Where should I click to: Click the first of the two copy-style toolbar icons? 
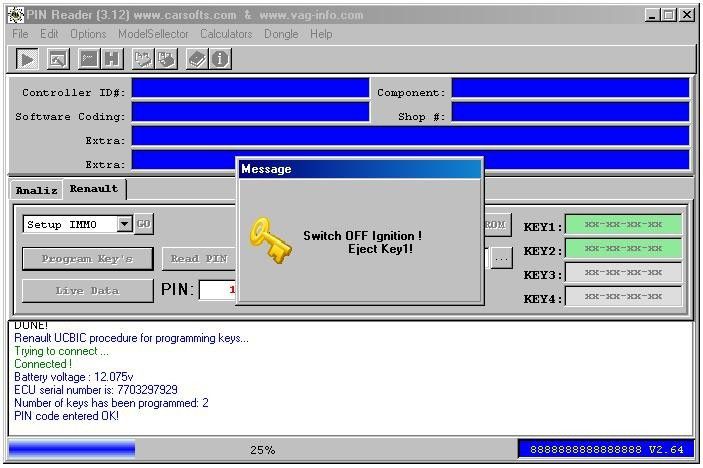point(143,59)
